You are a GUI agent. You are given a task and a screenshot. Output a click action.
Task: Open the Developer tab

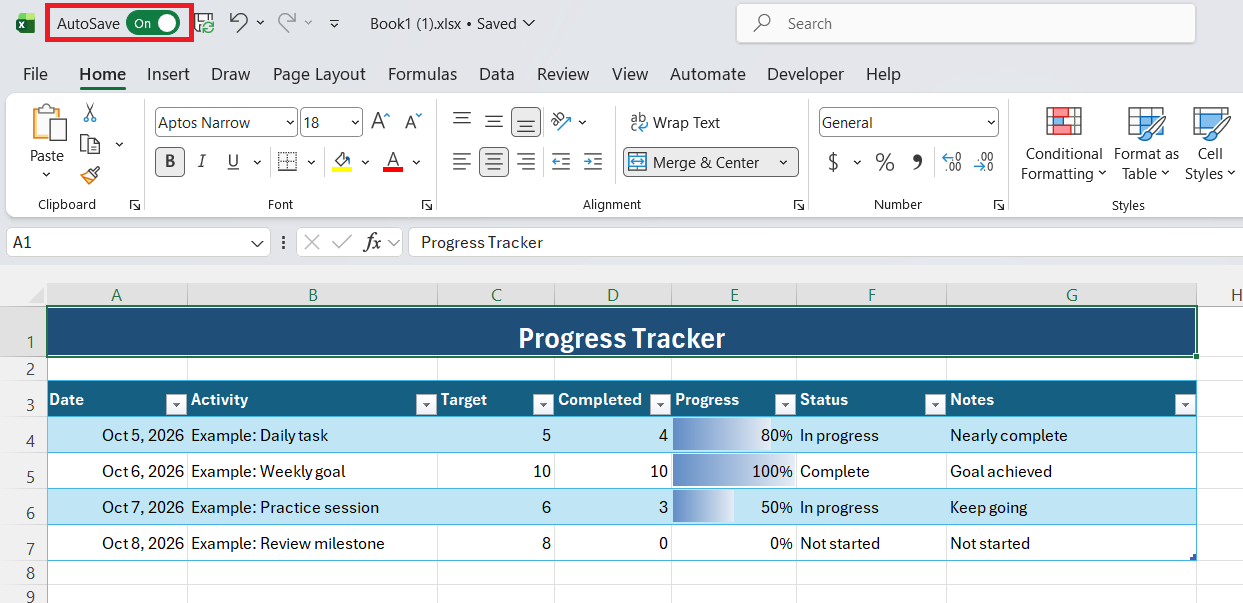point(805,74)
